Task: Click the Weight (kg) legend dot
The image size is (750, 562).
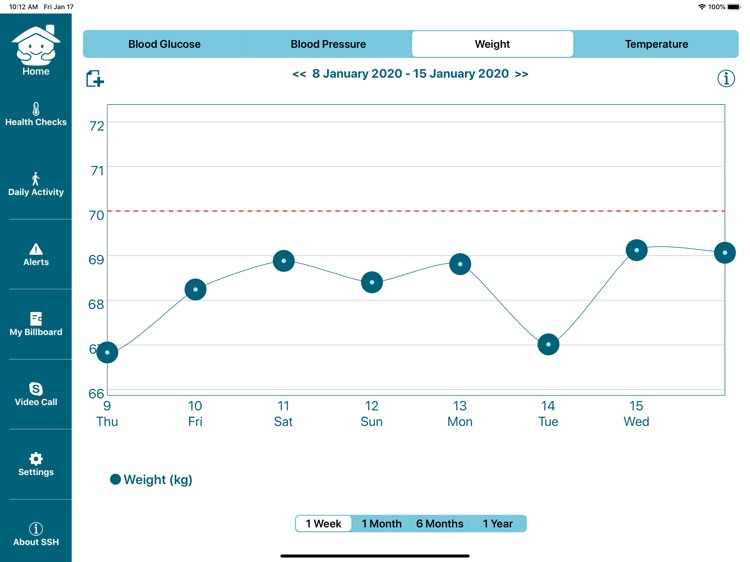Action: pyautogui.click(x=115, y=480)
